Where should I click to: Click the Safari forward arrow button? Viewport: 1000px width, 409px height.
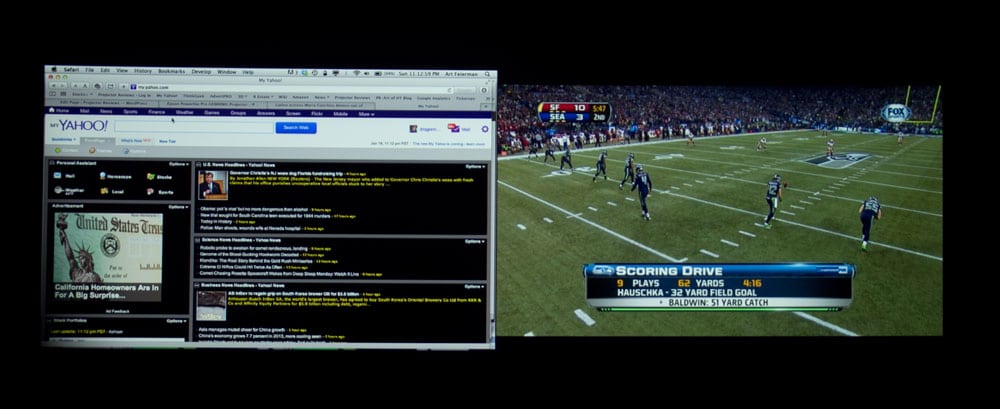click(62, 86)
